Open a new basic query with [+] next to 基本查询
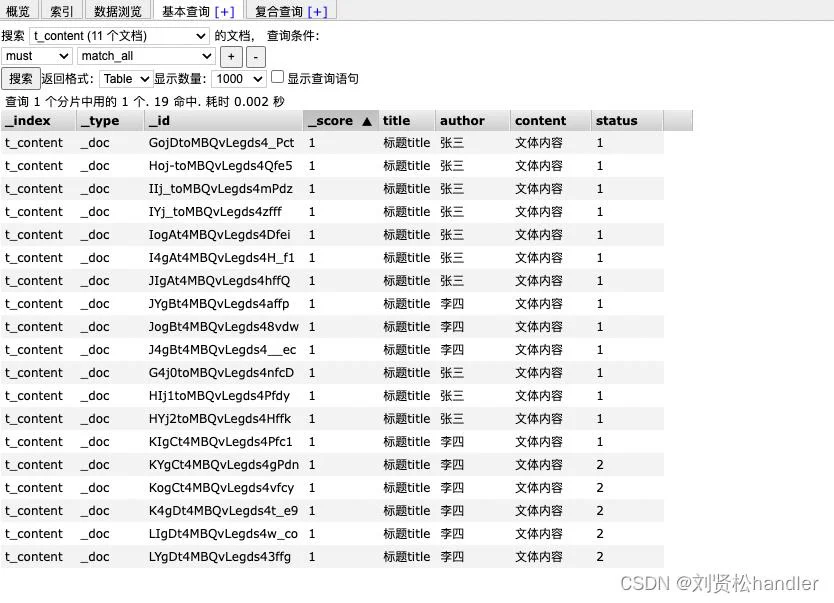The width and height of the screenshot is (834, 603). (224, 11)
